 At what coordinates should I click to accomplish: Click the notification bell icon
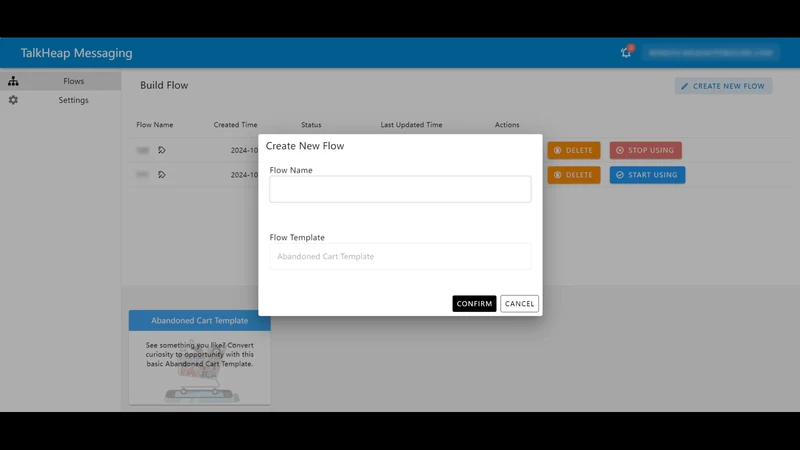point(626,52)
